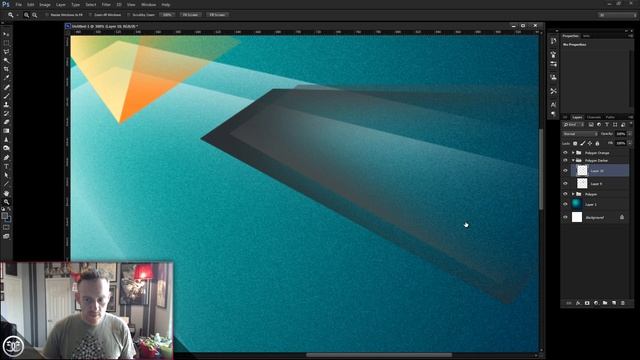Click the Create adjustment layer icon

[596, 303]
